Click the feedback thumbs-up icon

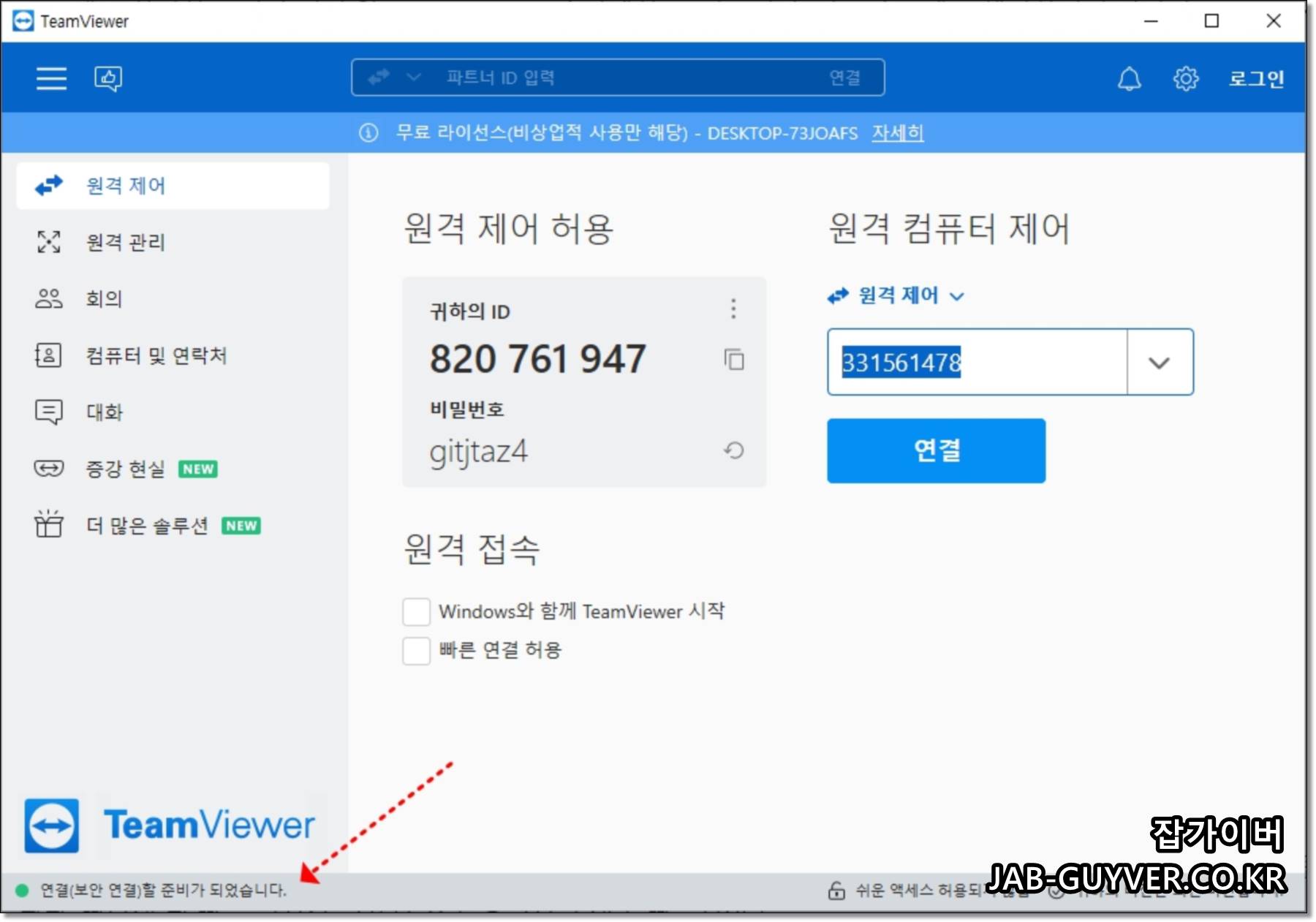click(108, 78)
